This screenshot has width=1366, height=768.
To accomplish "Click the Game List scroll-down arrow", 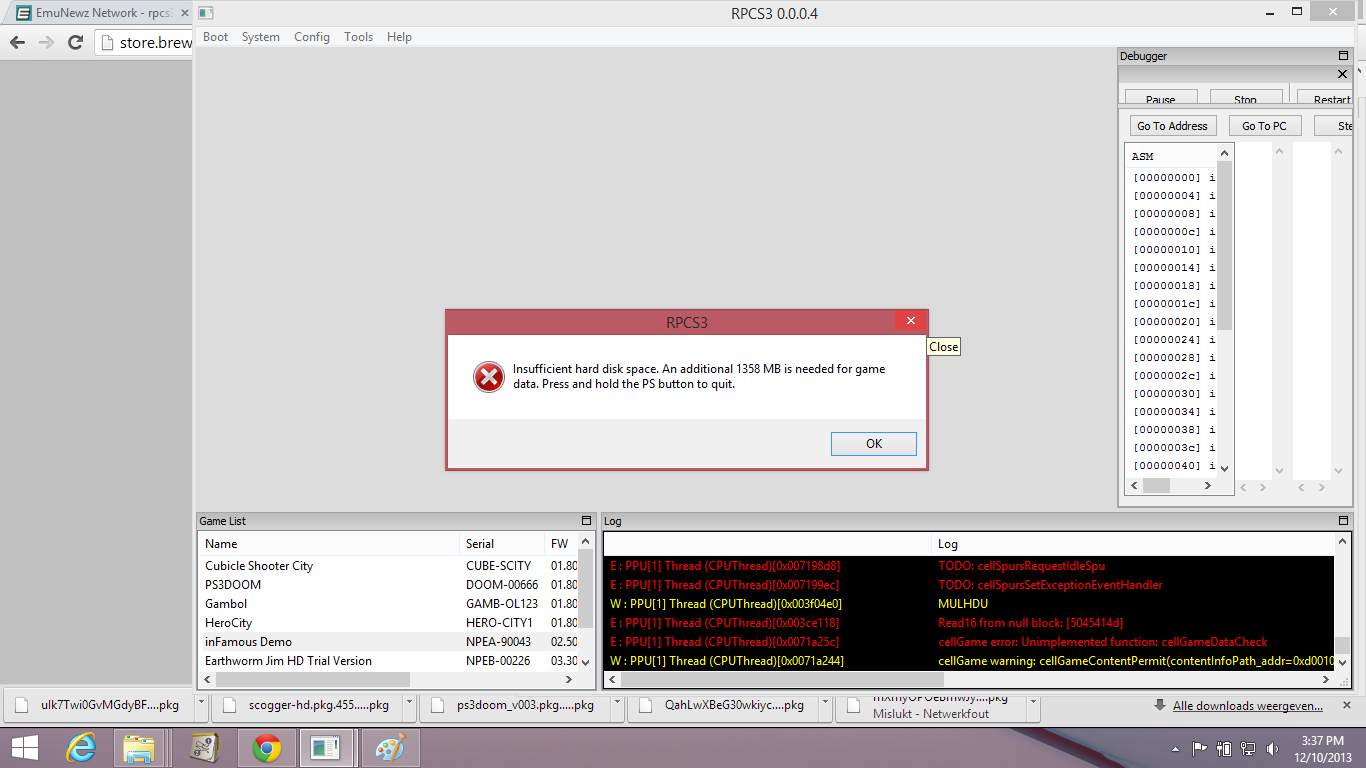I will pyautogui.click(x=585, y=663).
